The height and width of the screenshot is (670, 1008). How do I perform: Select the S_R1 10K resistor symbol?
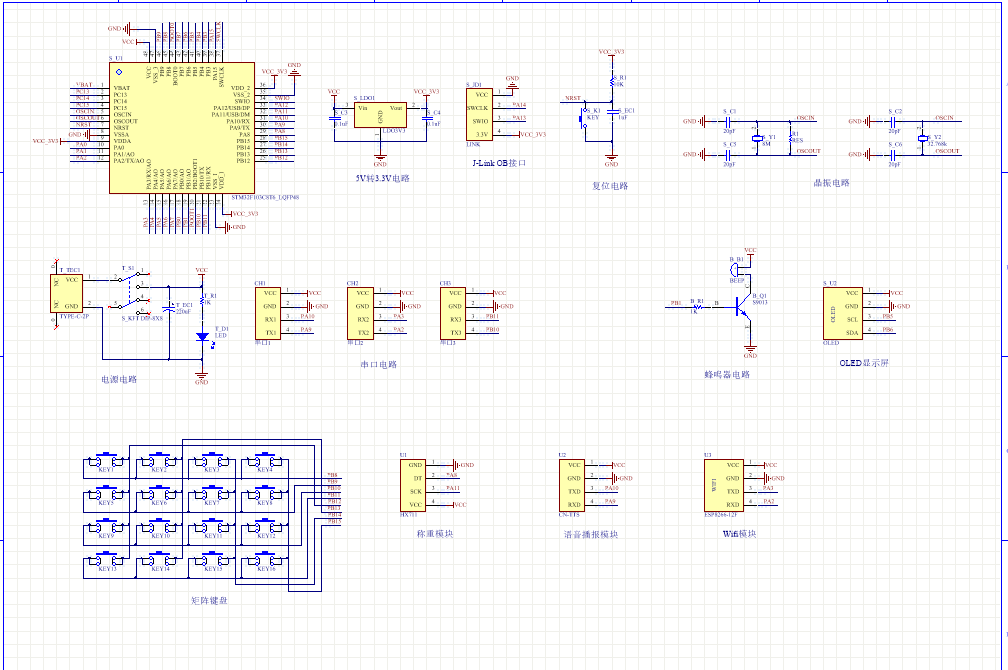(612, 82)
